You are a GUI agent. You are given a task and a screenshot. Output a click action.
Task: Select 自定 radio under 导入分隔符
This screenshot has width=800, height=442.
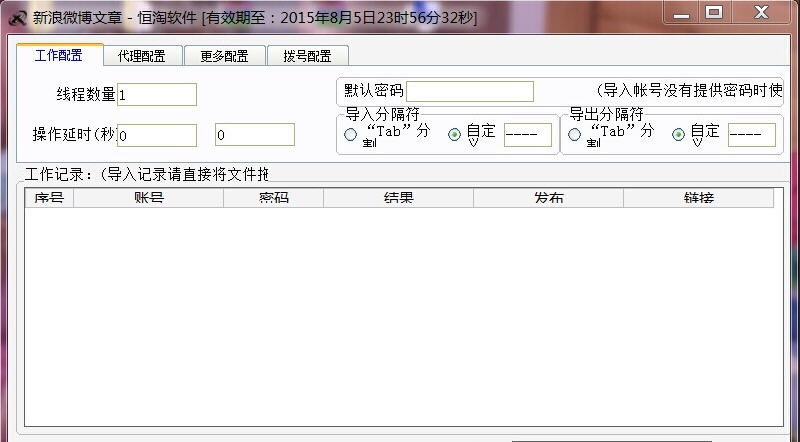pyautogui.click(x=454, y=135)
